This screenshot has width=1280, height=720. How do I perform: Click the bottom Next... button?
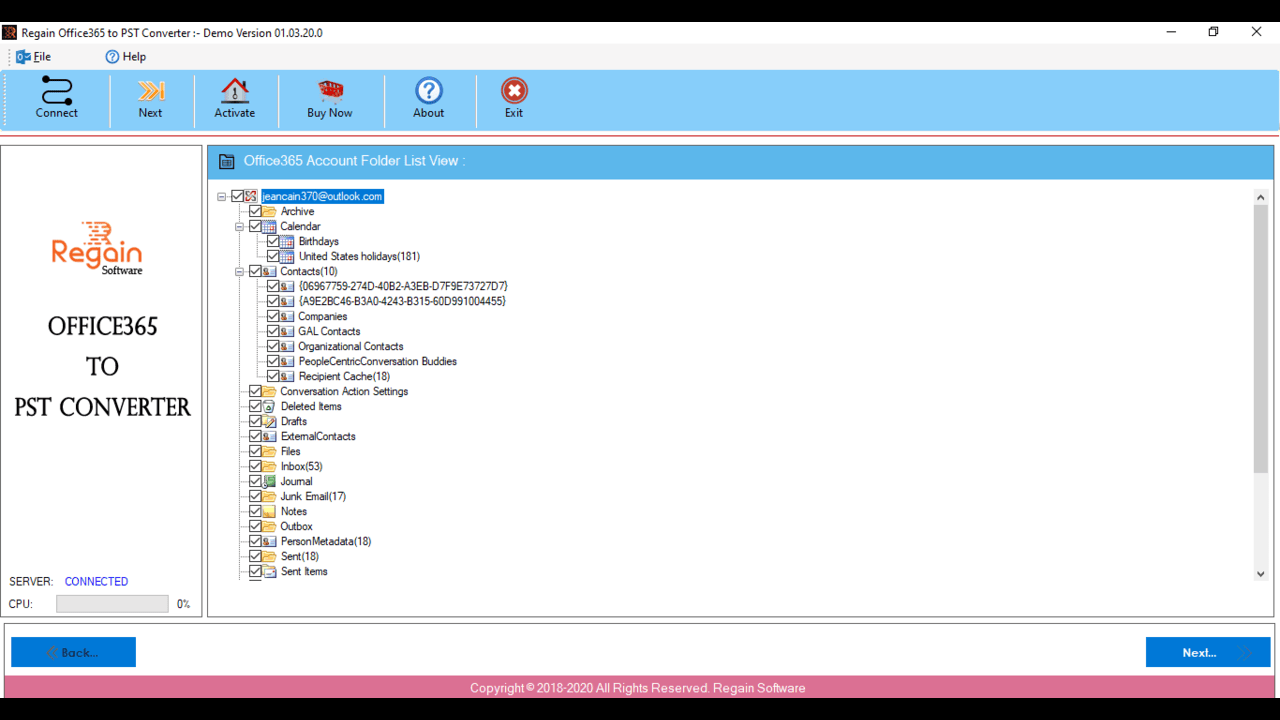pos(1208,652)
